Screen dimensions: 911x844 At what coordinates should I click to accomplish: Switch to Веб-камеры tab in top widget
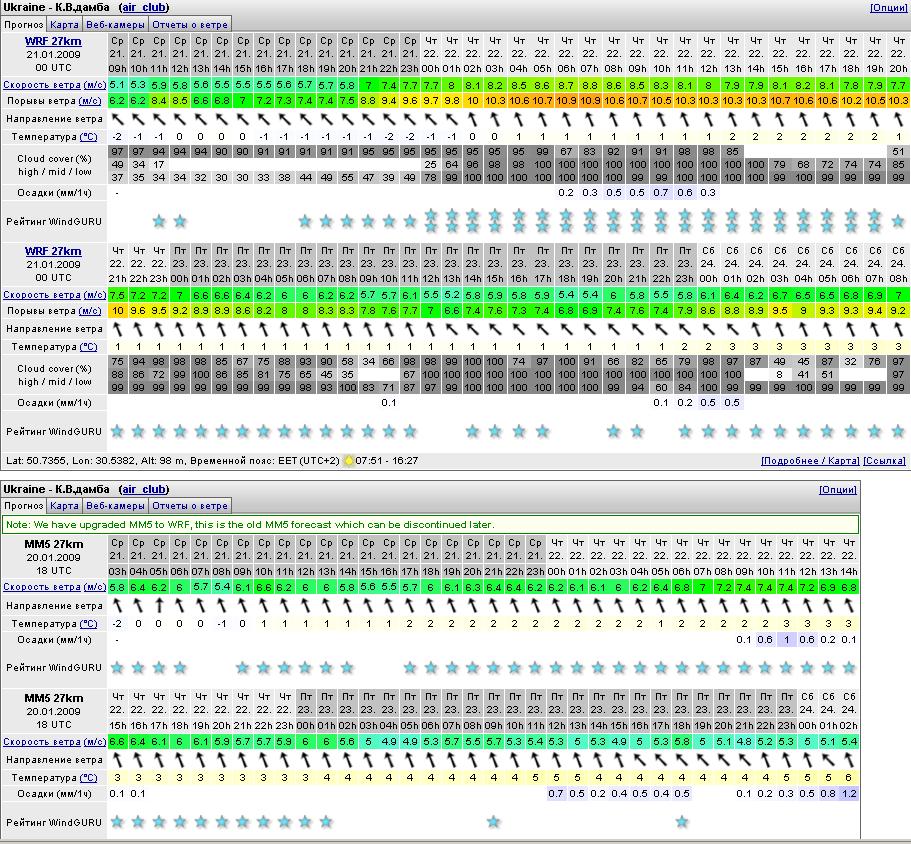(114, 23)
